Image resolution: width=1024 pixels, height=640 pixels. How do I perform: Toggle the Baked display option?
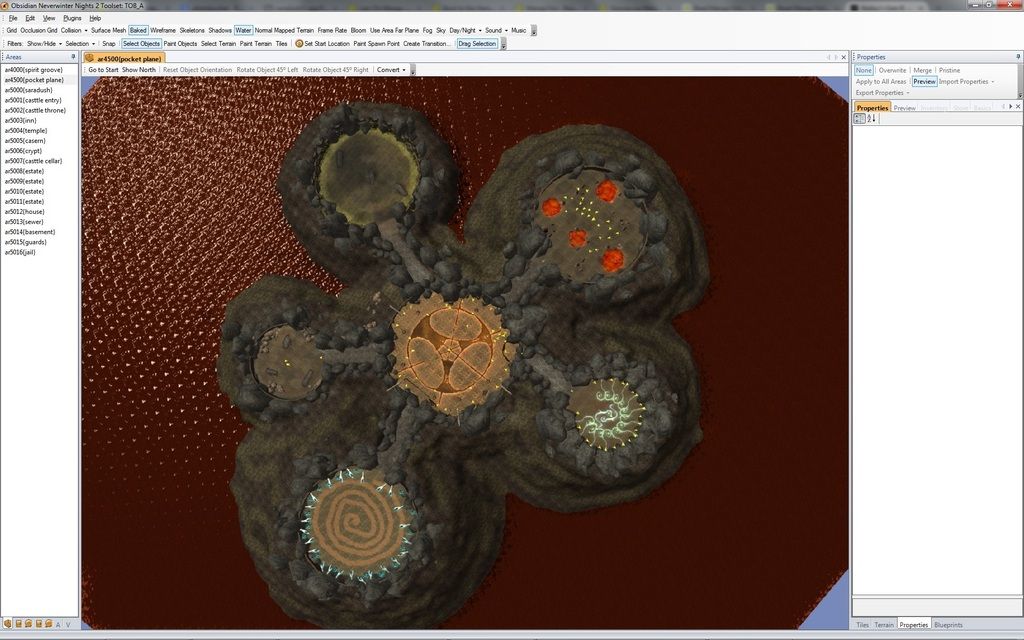pos(138,30)
